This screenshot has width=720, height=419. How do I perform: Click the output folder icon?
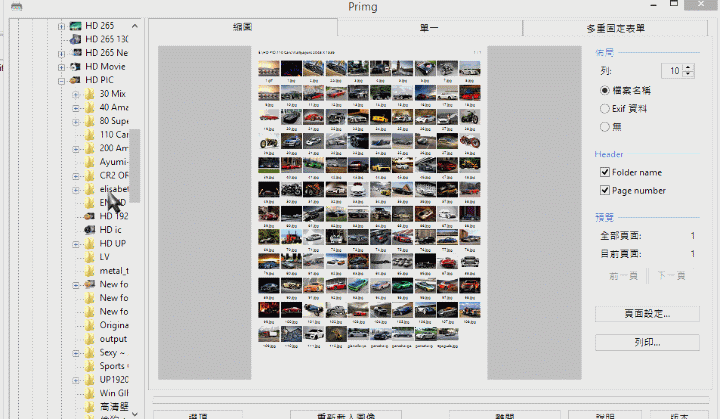90,339
